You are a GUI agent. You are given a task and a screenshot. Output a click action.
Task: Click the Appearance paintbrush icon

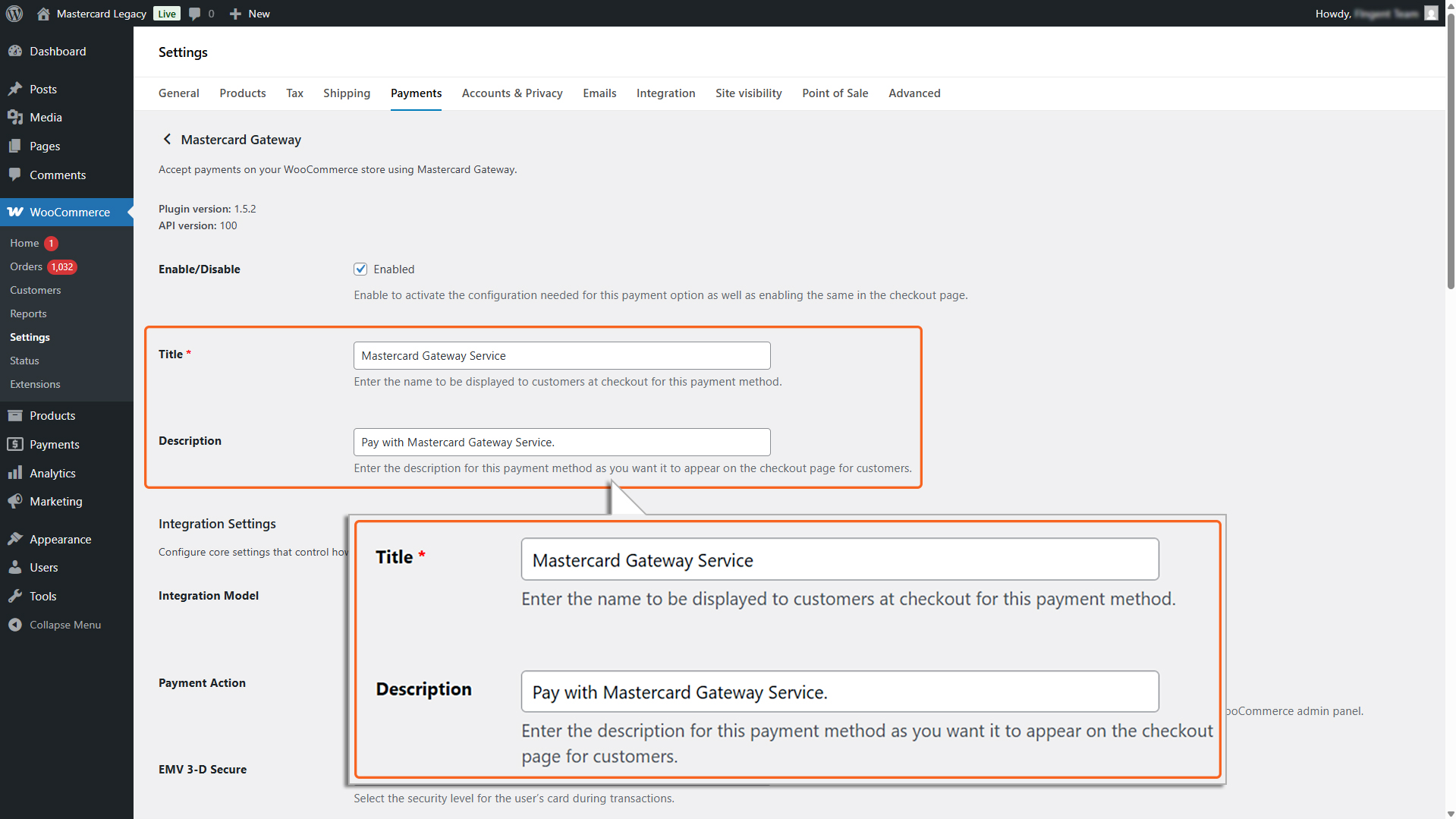point(15,539)
